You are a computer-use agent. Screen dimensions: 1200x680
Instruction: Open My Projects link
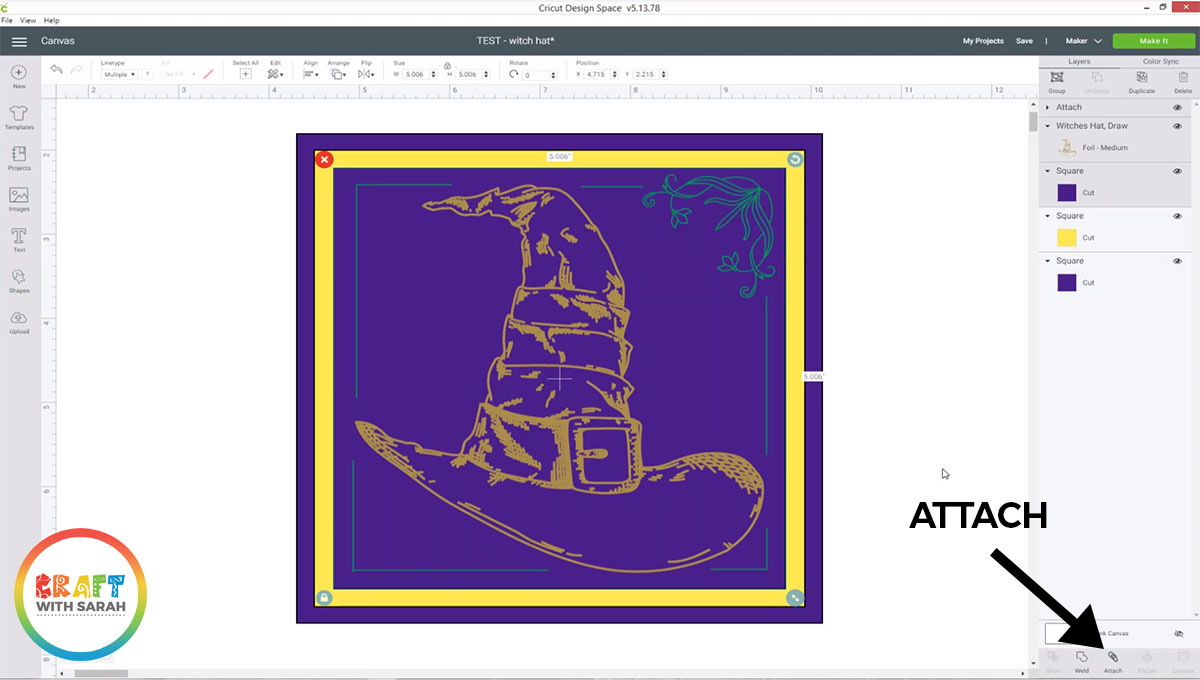pyautogui.click(x=983, y=41)
